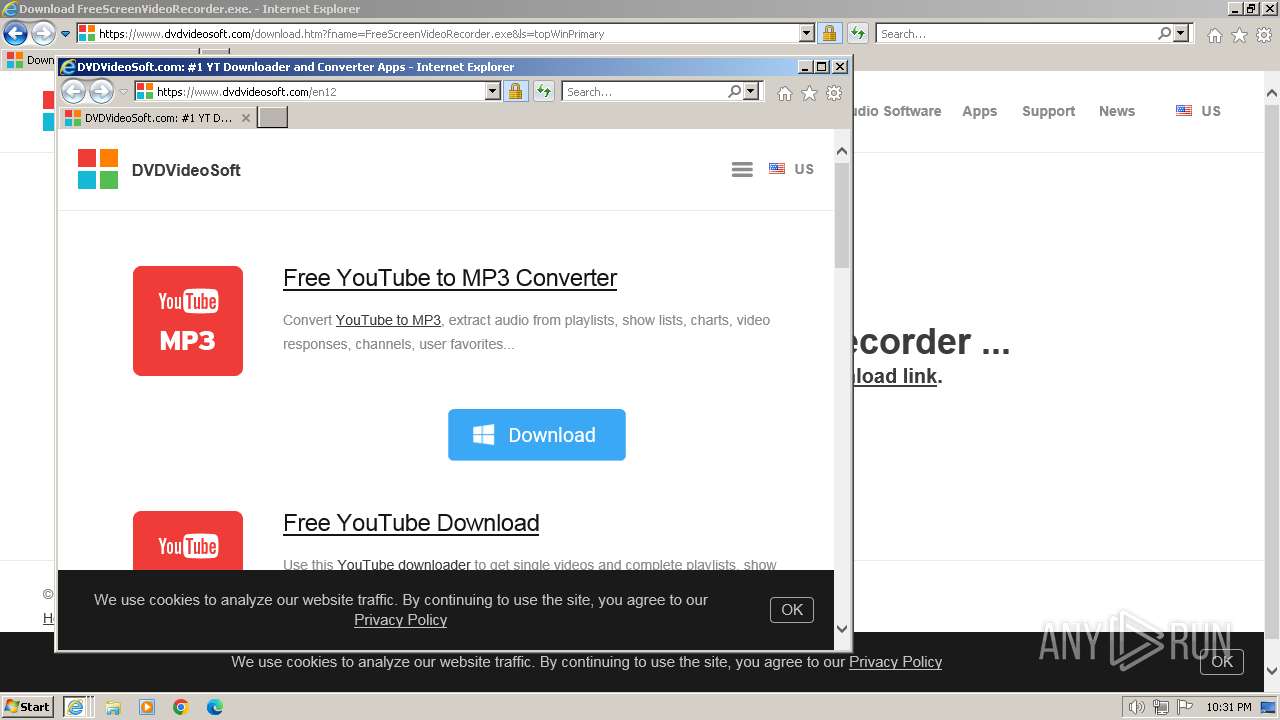
Task: Open the hamburger menu on DVDVideoSoft page
Action: pos(742,170)
